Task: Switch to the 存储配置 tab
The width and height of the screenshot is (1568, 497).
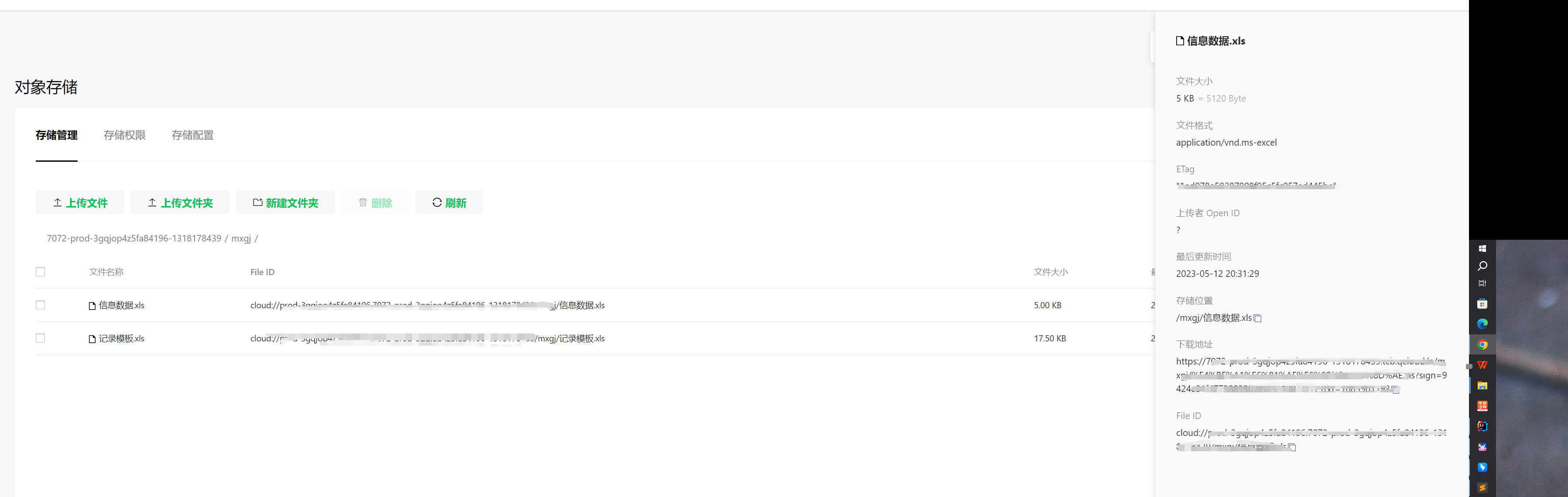Action: [192, 135]
